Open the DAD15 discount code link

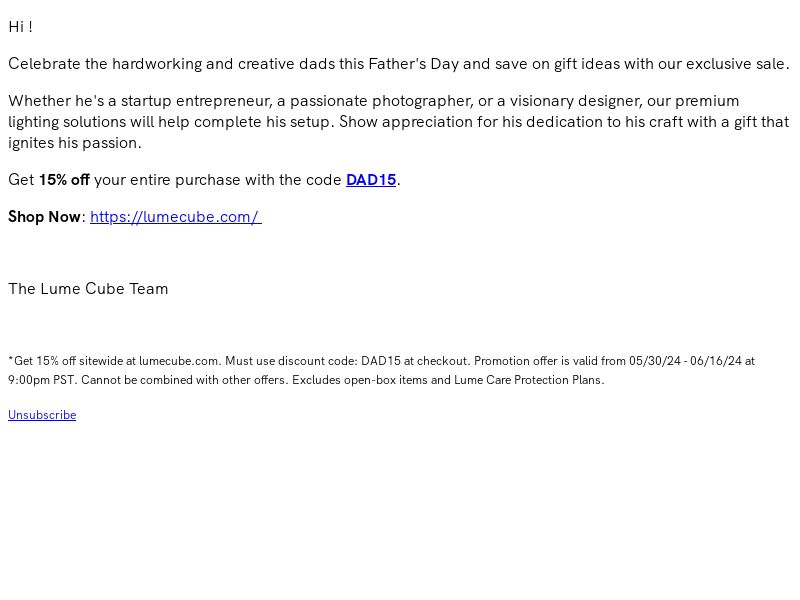[371, 180]
